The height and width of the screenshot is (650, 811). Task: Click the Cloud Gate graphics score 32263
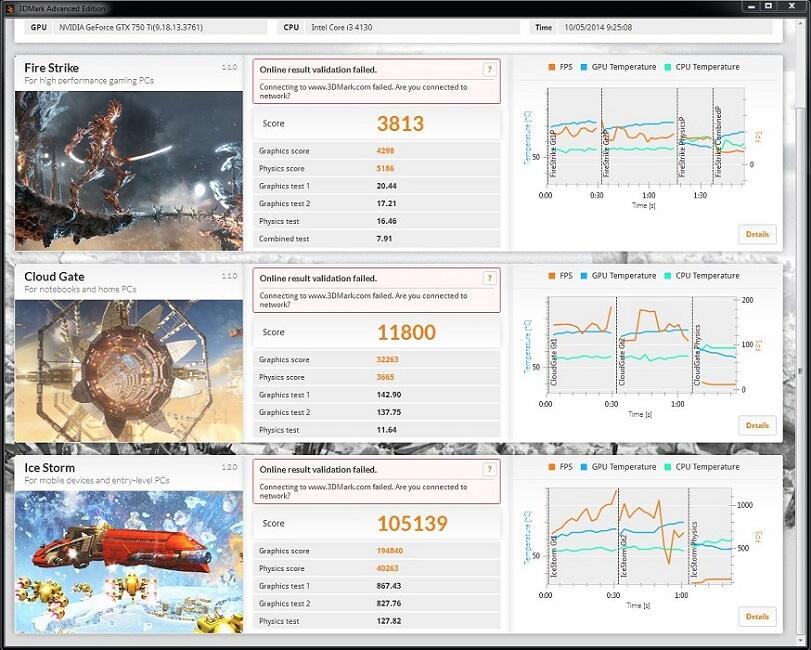point(387,359)
